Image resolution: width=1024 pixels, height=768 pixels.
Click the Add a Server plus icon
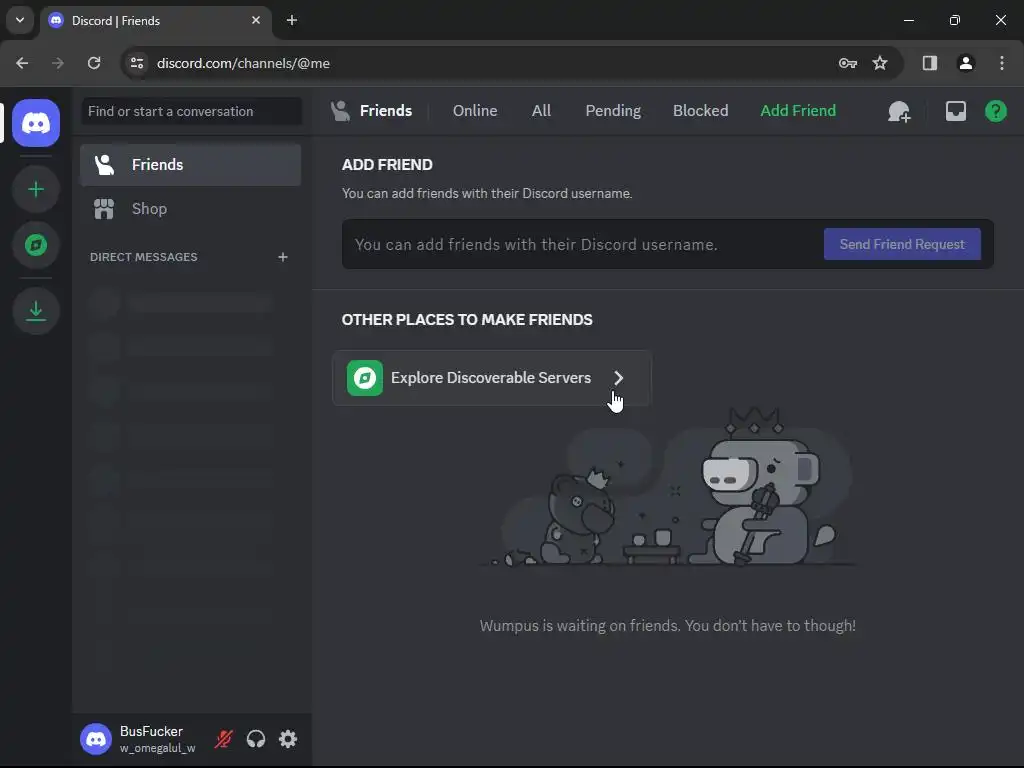pyautogui.click(x=36, y=189)
